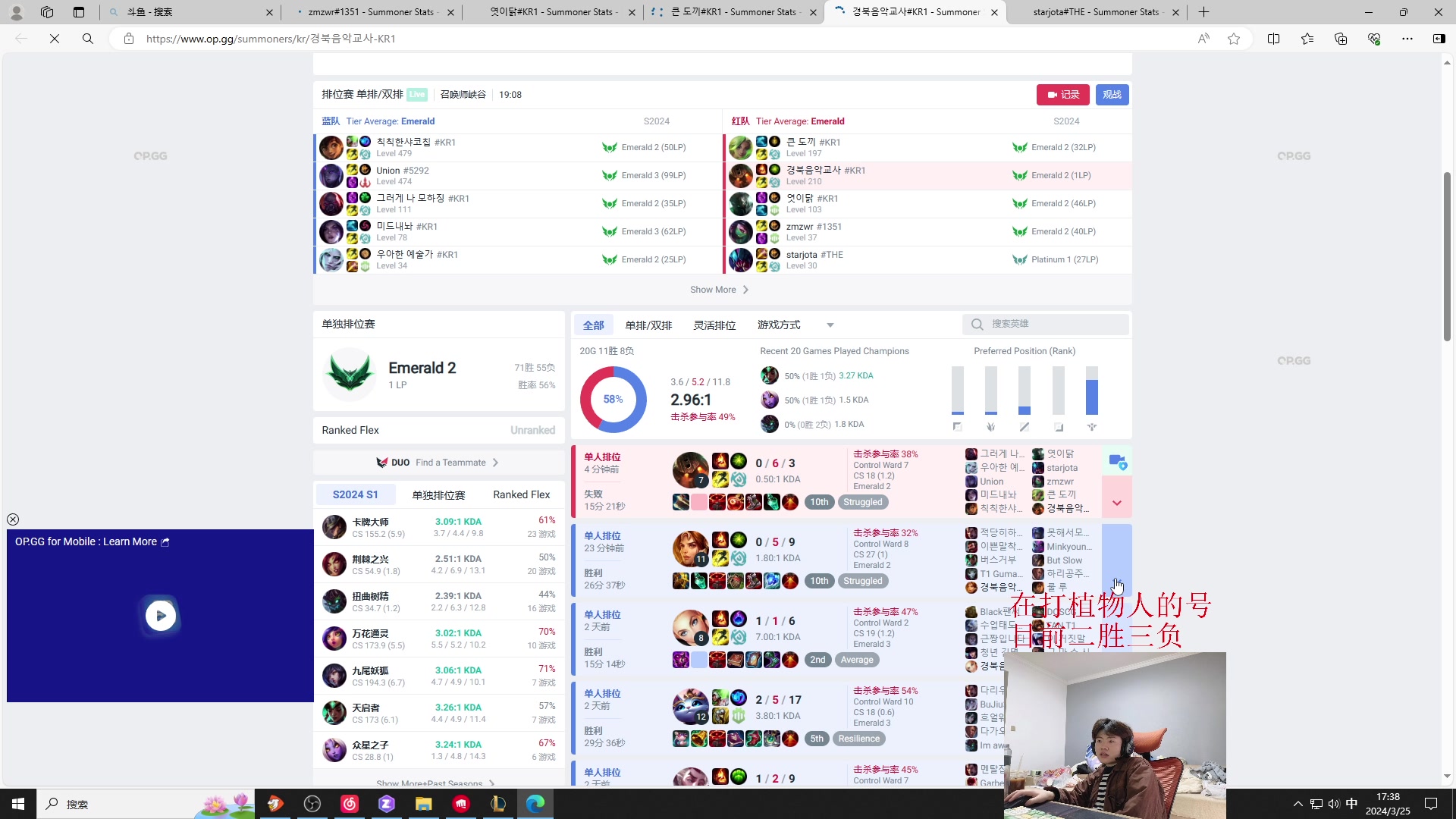Expand the Show More players list
This screenshot has width=1456, height=819.
click(x=720, y=290)
